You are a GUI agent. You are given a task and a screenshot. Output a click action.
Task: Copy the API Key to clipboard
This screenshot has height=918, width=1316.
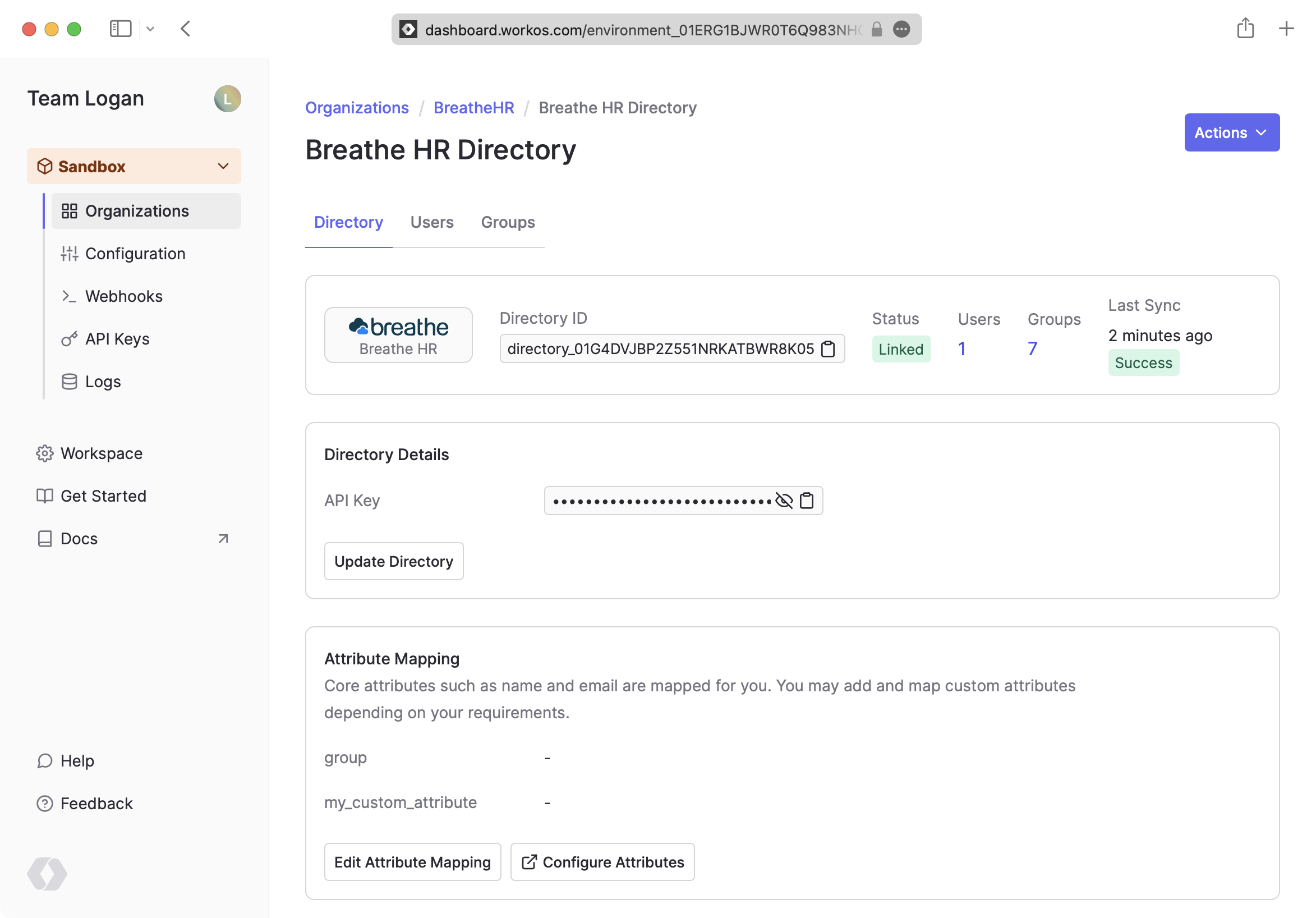coord(807,501)
